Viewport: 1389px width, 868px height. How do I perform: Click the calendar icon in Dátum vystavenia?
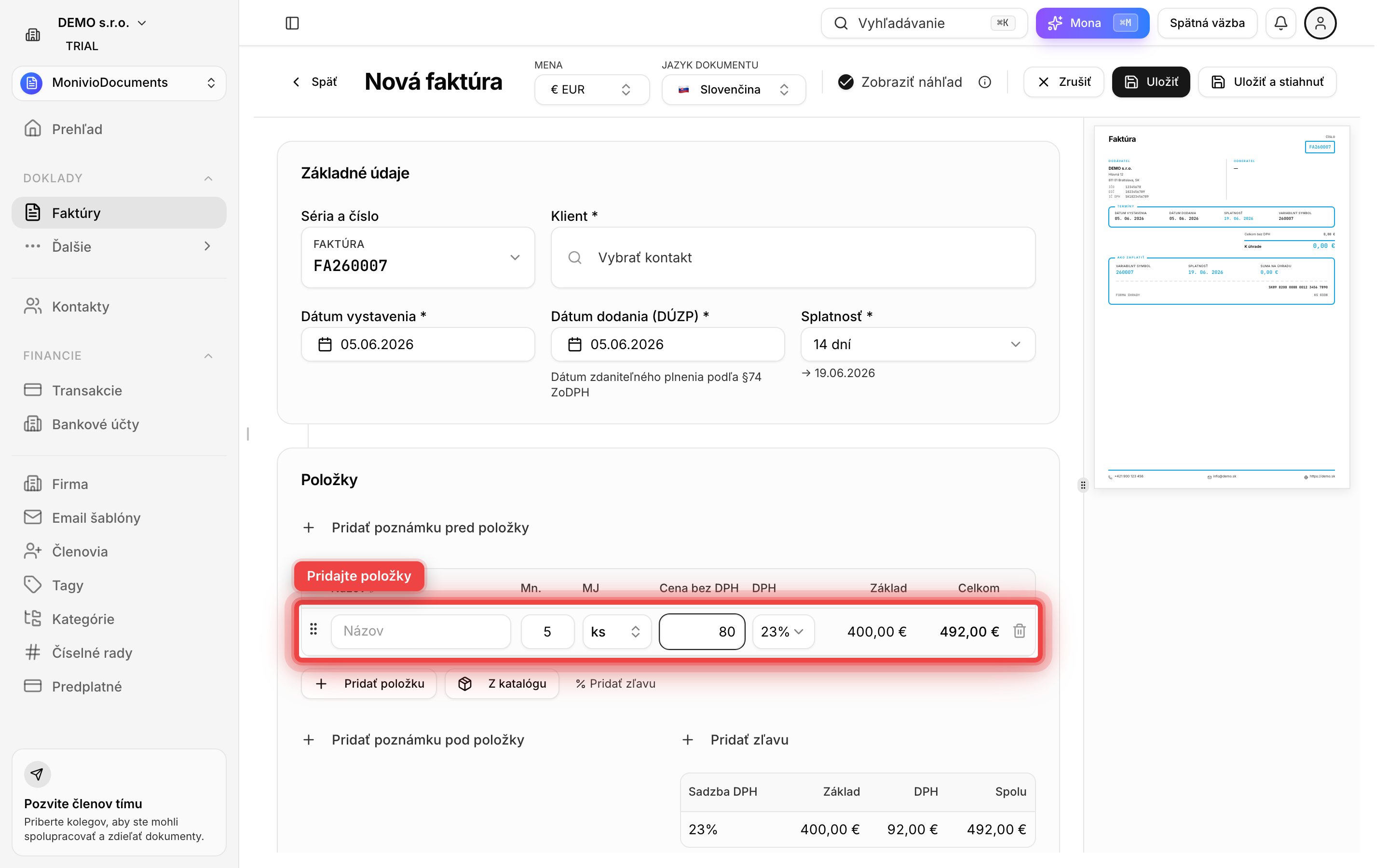[x=325, y=344]
